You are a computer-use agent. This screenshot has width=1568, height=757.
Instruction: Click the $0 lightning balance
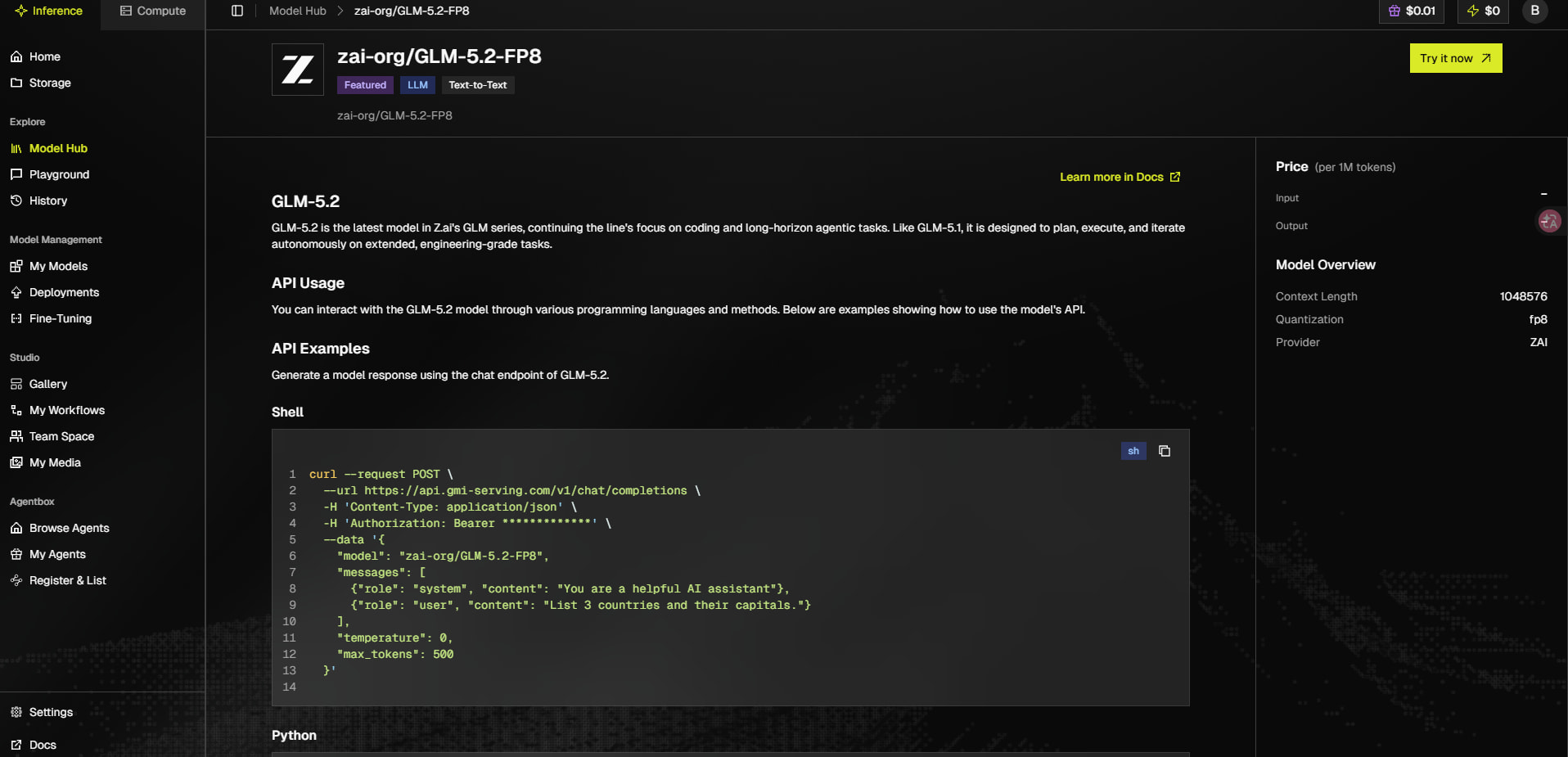(x=1483, y=11)
